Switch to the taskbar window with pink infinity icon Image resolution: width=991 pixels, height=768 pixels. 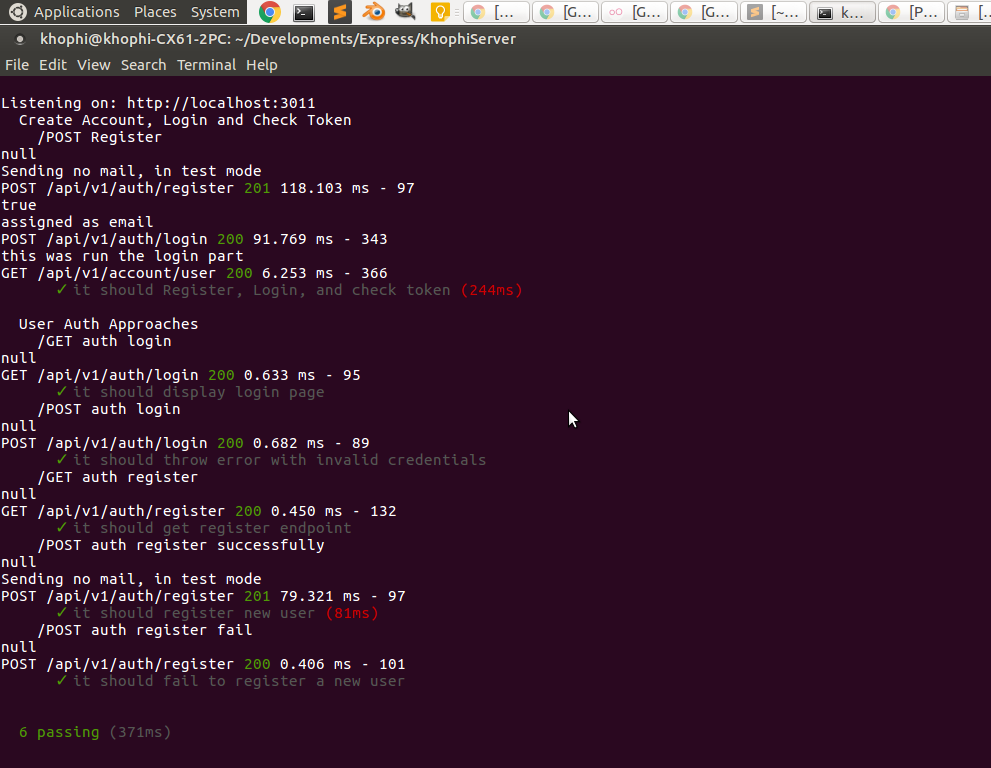coord(634,12)
